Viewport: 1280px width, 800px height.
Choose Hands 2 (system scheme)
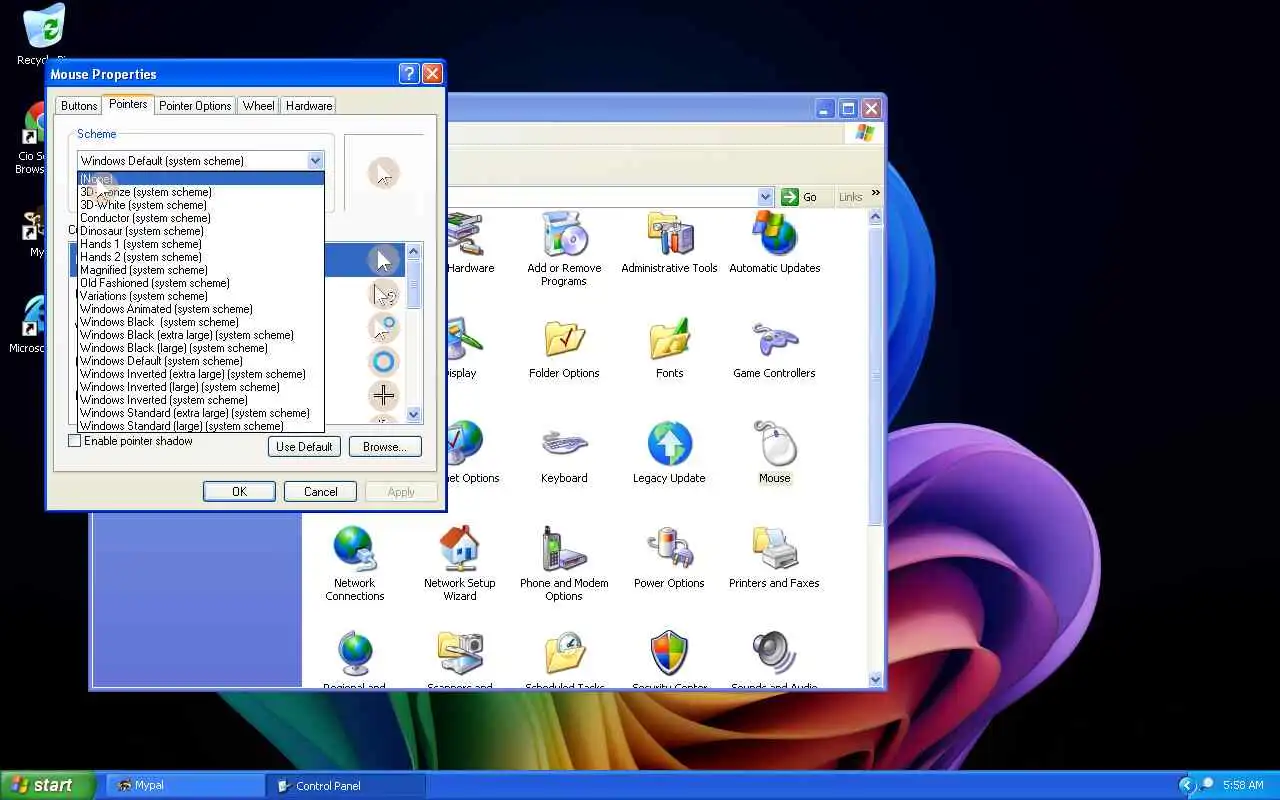click(201, 257)
